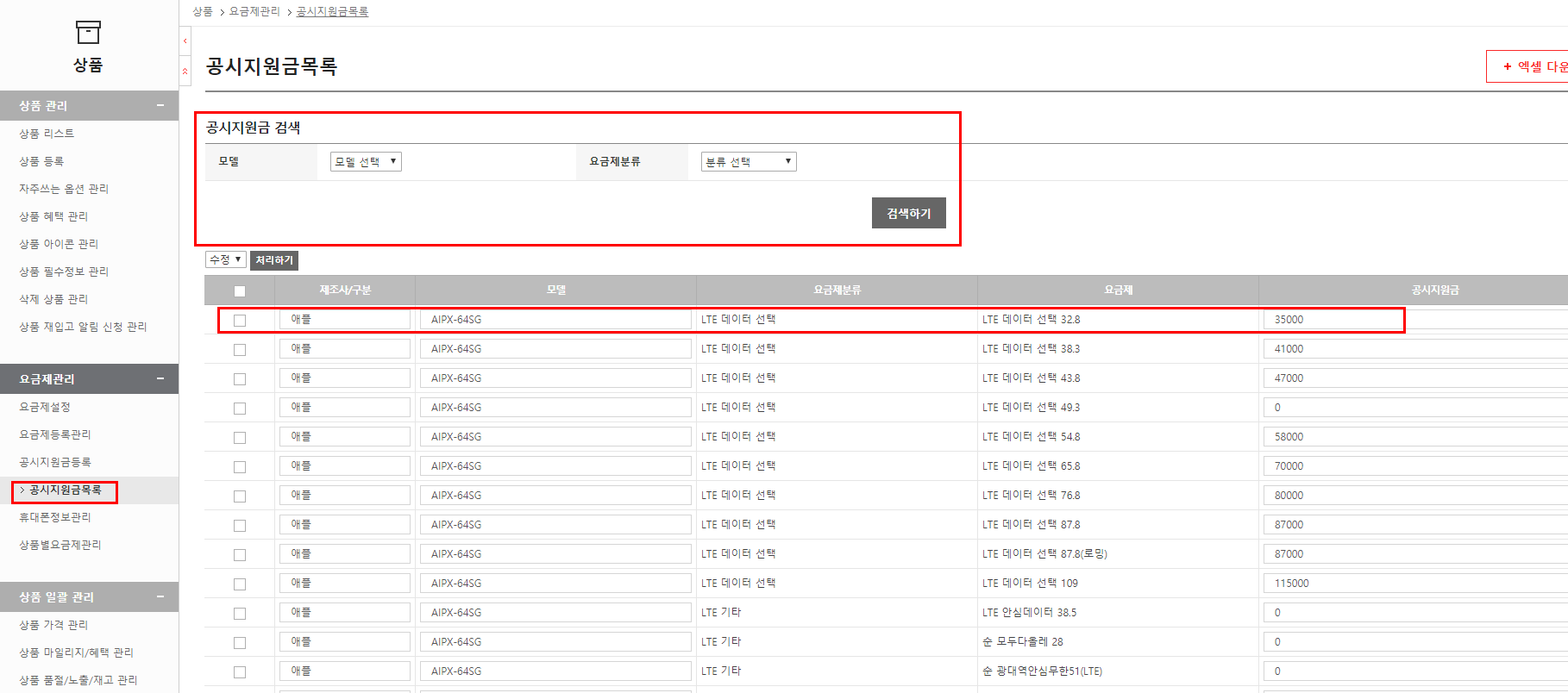1568x693 pixels.
Task: Click the 상품 box icon in sidebar
Action: (x=88, y=33)
